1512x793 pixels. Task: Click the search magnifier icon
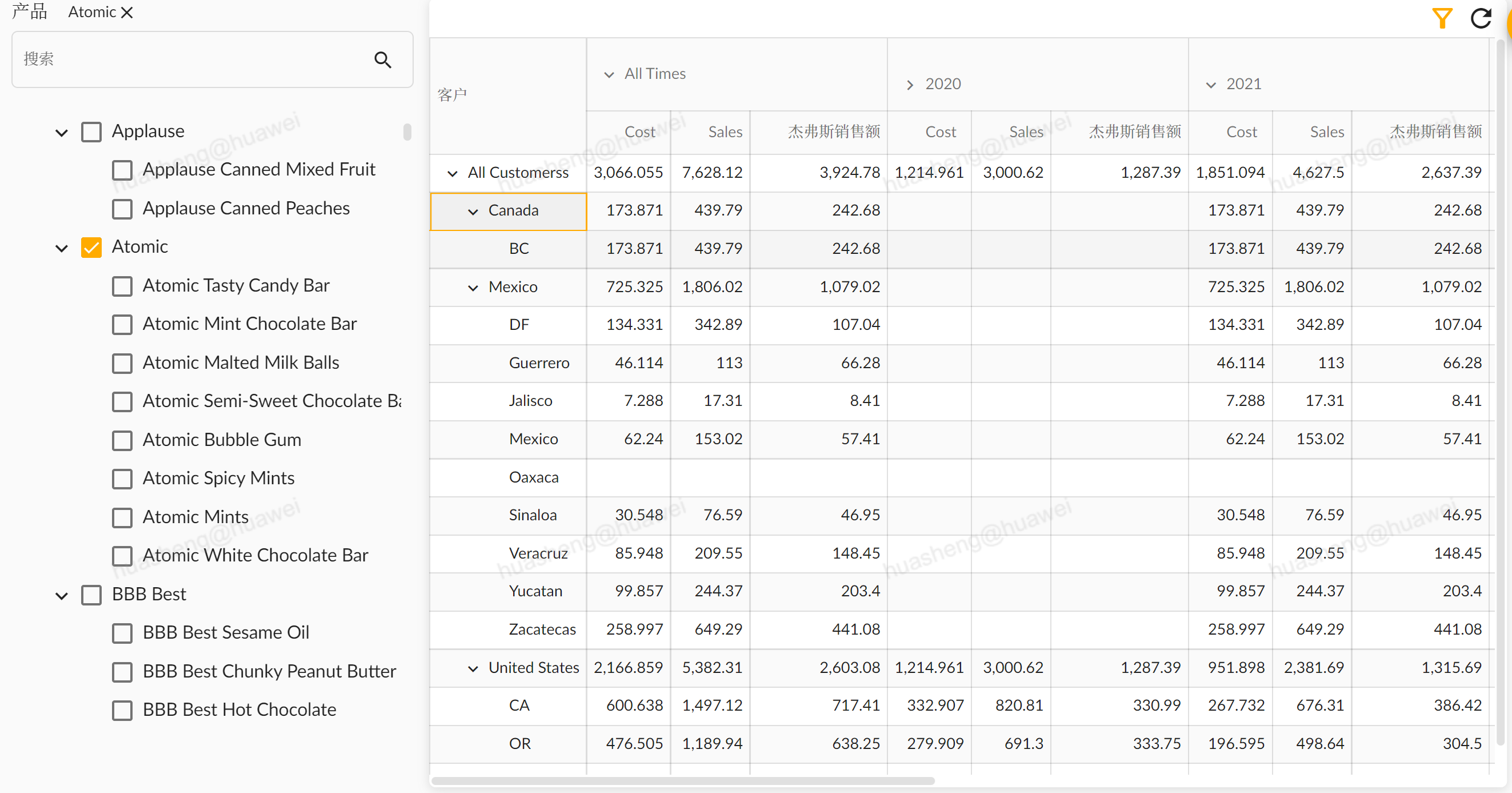[383, 59]
